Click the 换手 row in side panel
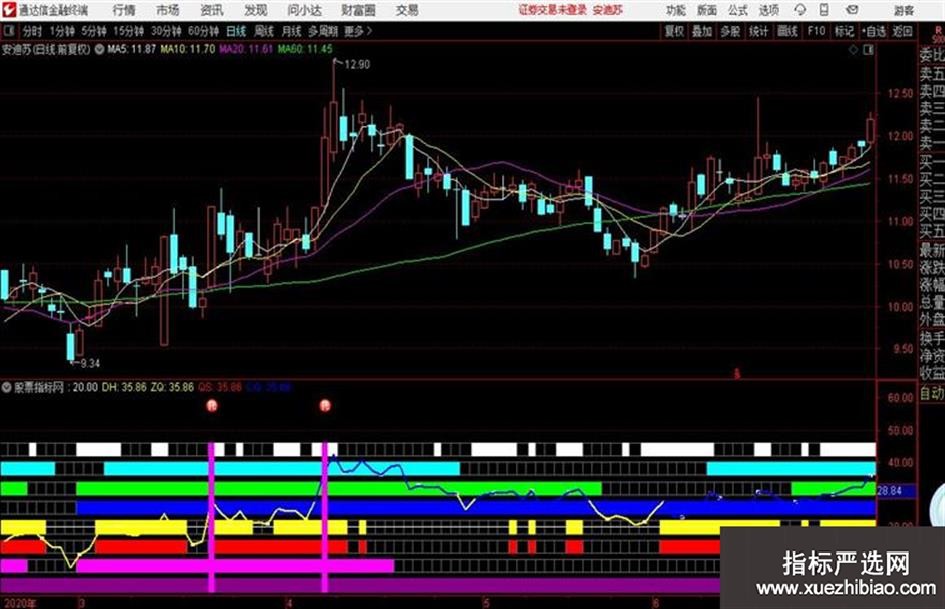This screenshot has width=945, height=609. (932, 338)
